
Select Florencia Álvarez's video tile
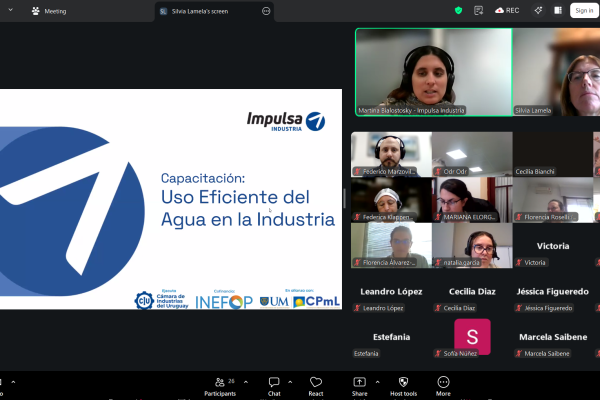(391, 245)
